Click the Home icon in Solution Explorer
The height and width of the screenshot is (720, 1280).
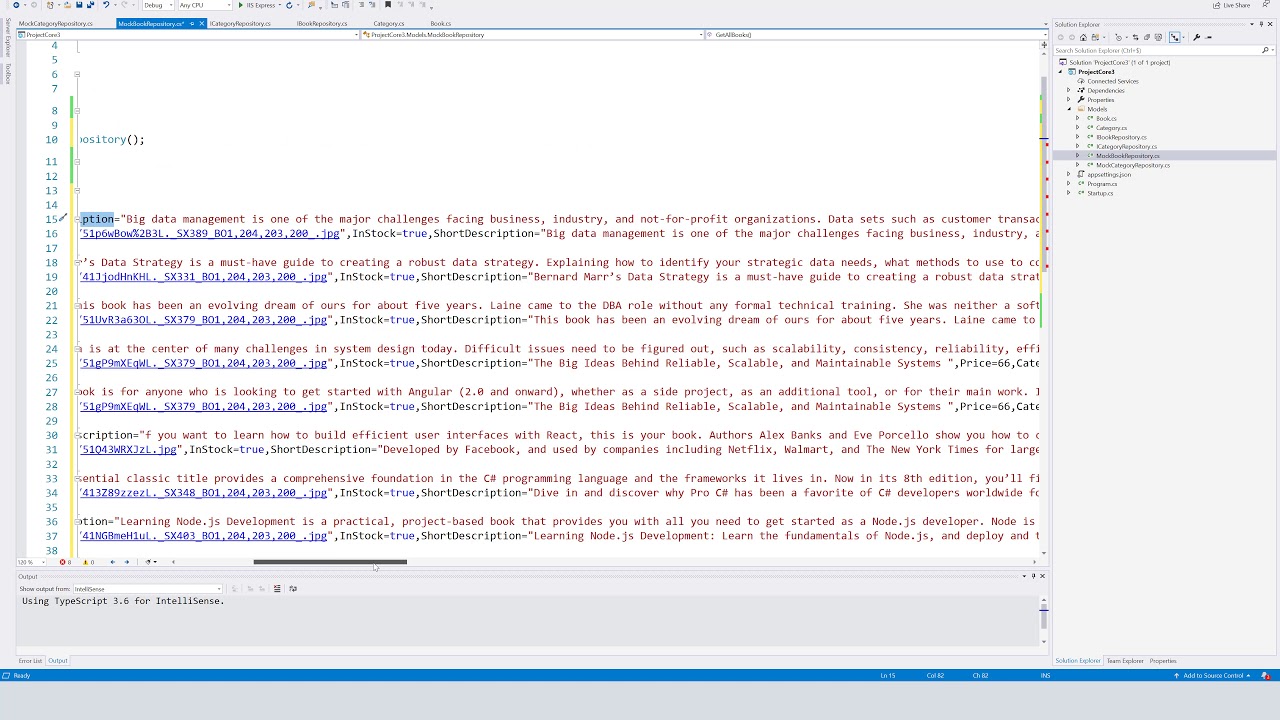point(1083,37)
